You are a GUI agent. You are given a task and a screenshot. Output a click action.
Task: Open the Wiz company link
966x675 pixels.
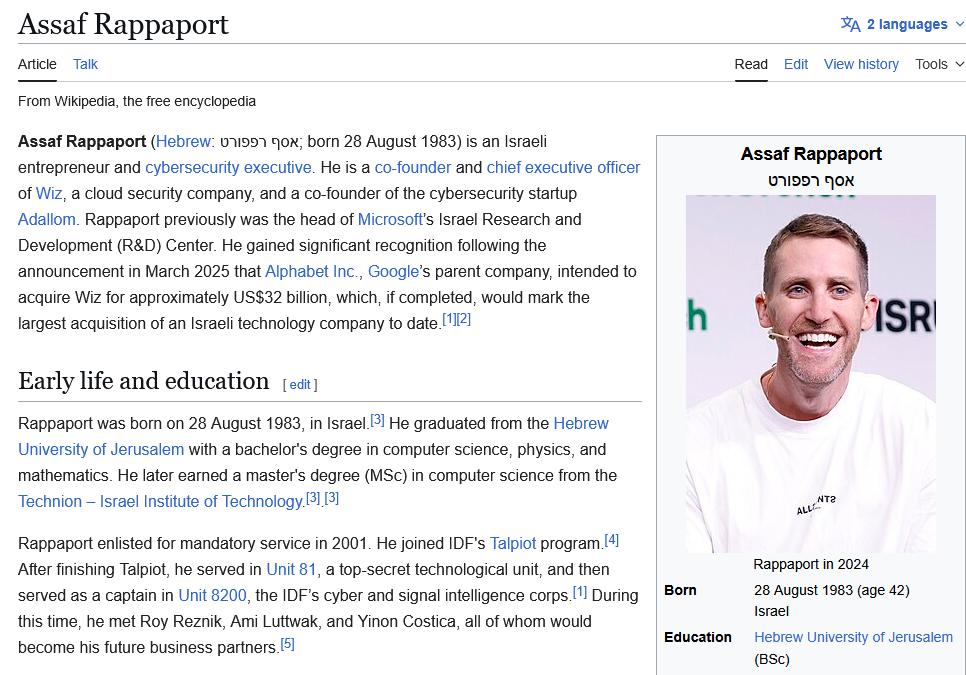[x=49, y=193]
